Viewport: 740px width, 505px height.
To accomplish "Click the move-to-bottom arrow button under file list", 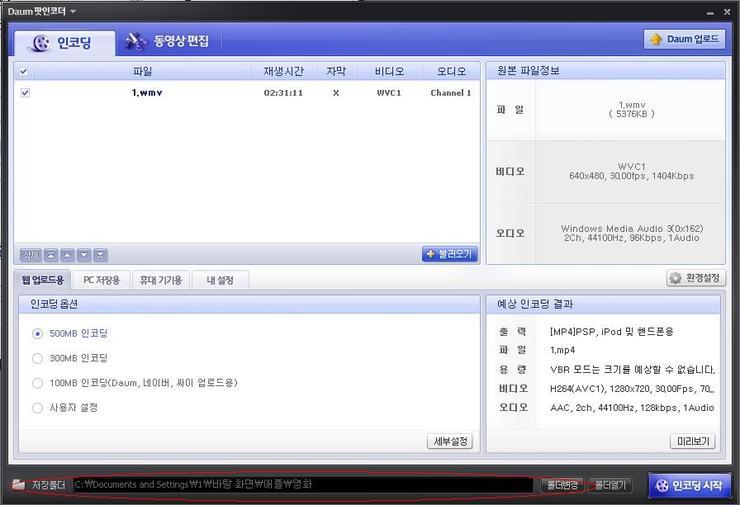I will pos(100,255).
